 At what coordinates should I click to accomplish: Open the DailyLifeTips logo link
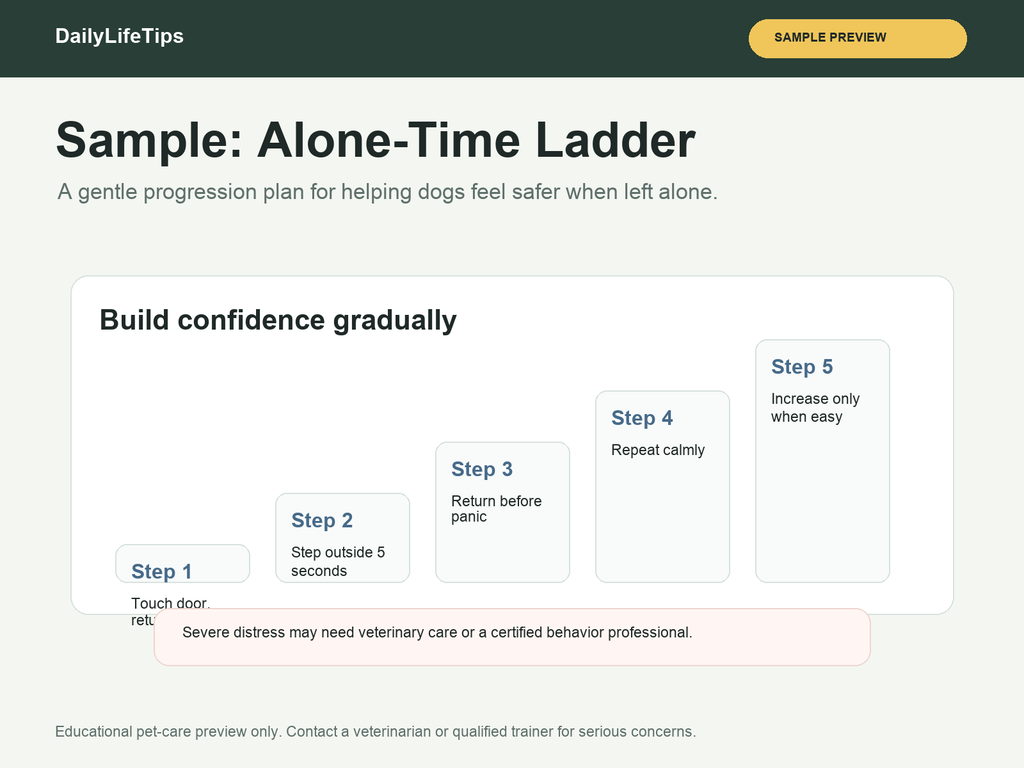click(x=120, y=36)
